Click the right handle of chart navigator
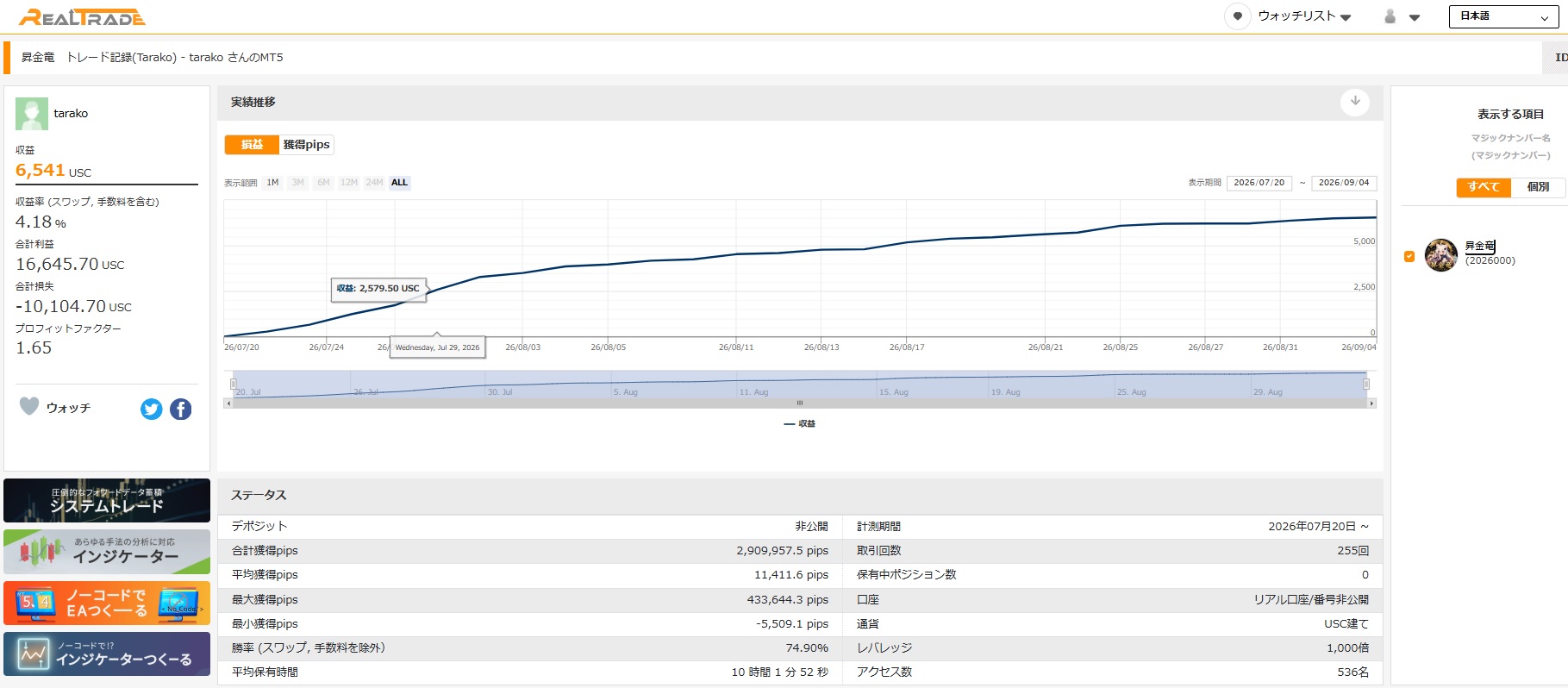The image size is (1568, 688). tap(1366, 384)
